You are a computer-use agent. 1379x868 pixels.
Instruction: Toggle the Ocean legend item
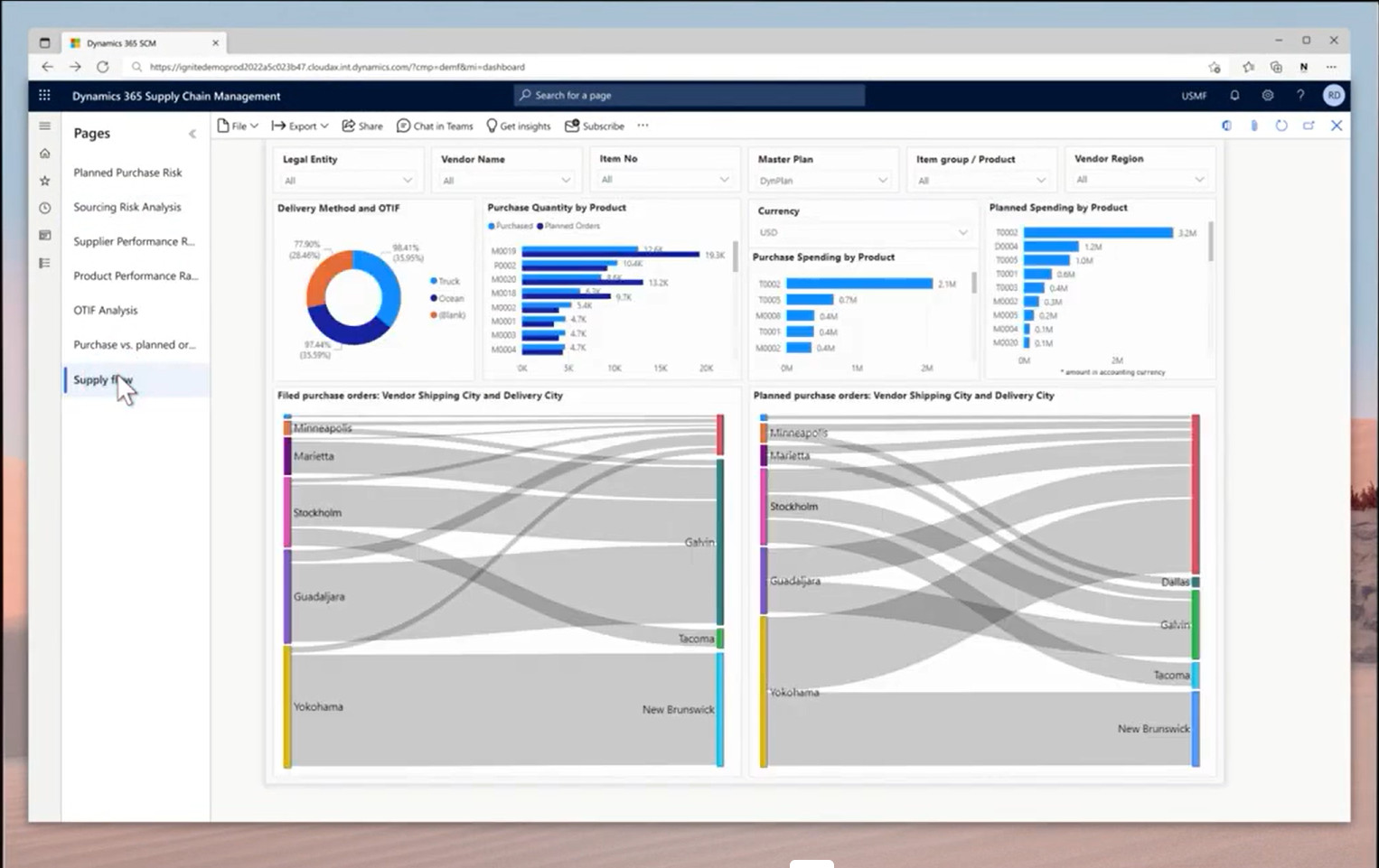[445, 298]
